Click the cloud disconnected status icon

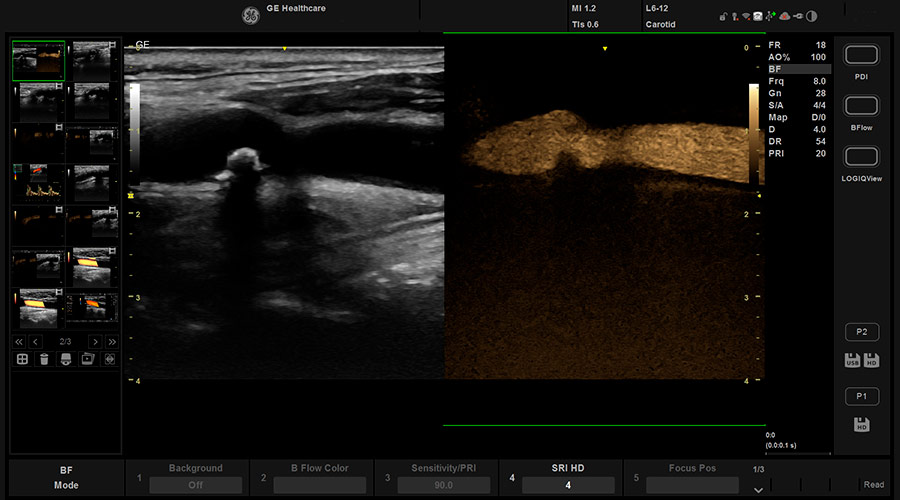(784, 16)
